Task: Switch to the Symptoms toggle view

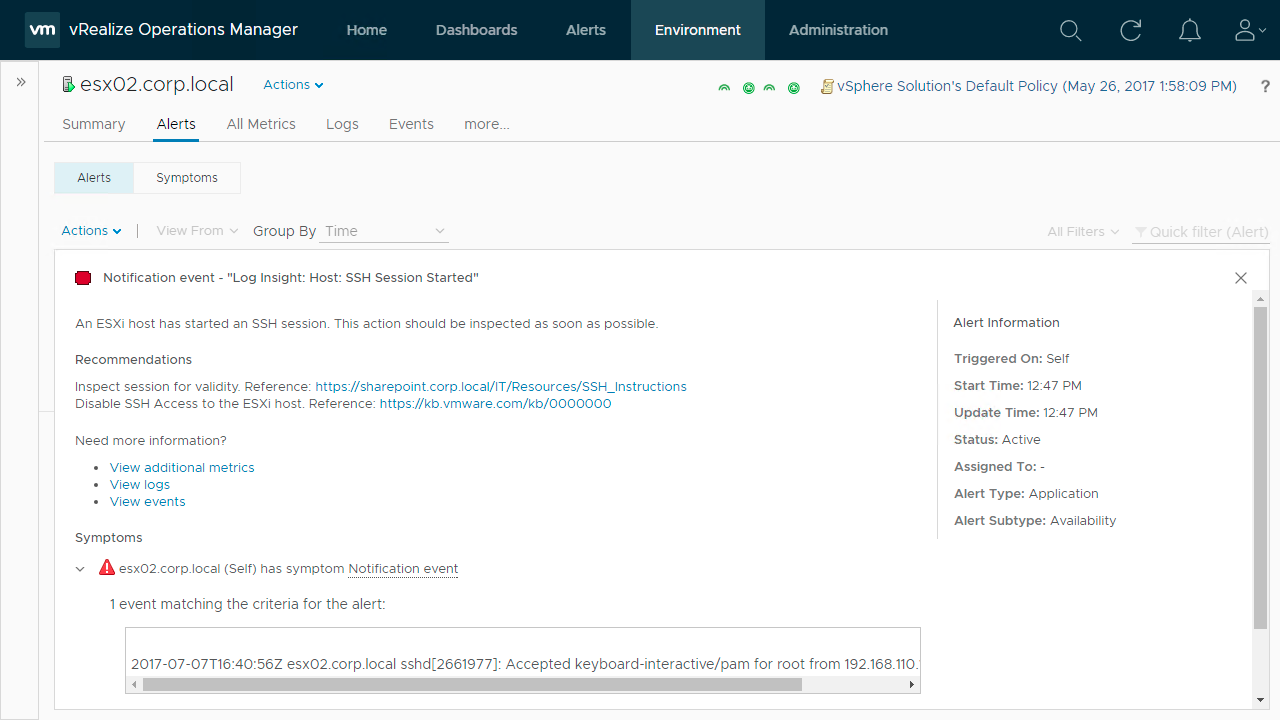Action: click(x=187, y=178)
